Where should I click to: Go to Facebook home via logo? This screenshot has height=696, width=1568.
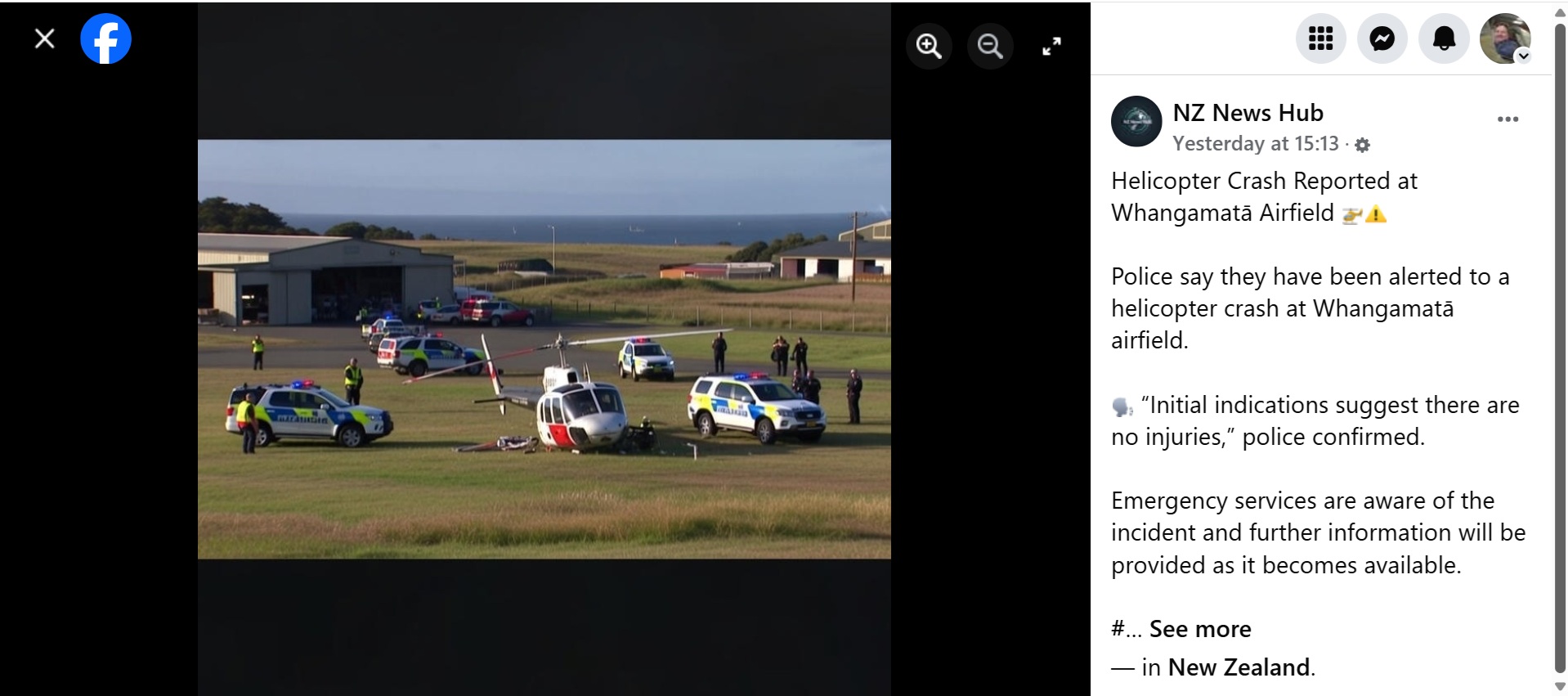(106, 38)
